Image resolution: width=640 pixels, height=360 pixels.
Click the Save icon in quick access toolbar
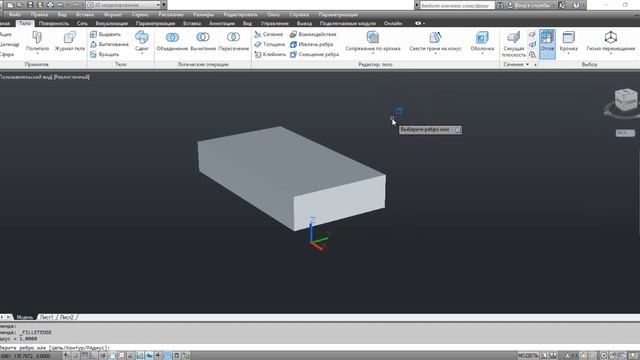tap(30, 5)
